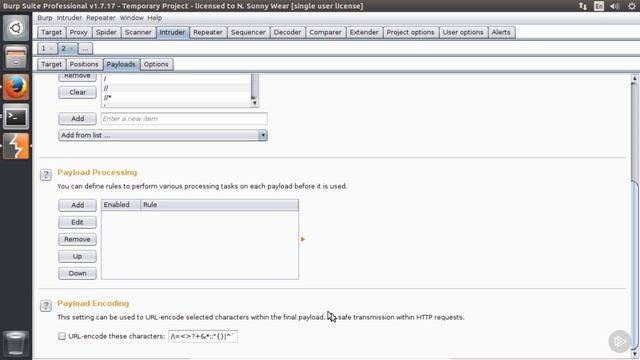The image size is (640, 360).
Task: Select the top-level Target tab
Action: [51, 32]
